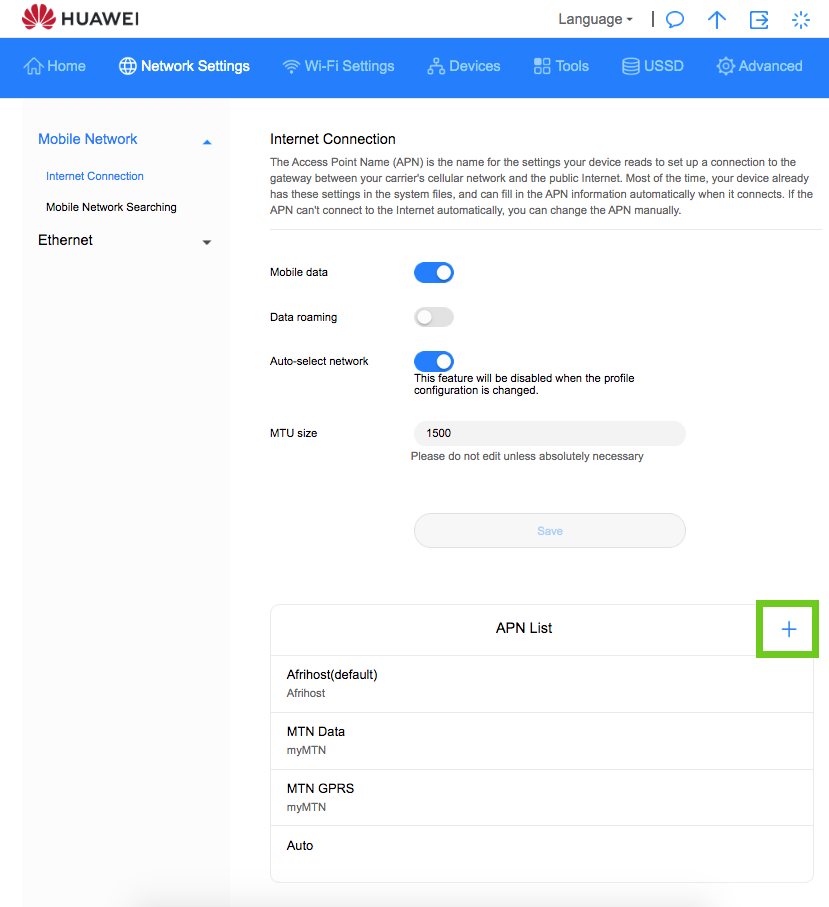Screen dimensions: 829x907
Task: Click the upward arrow update icon
Action: tap(717, 20)
